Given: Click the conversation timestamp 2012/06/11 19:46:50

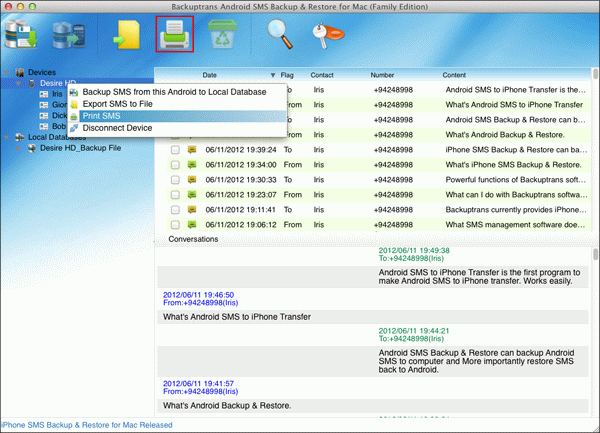Looking at the screenshot, I should click(x=198, y=295).
